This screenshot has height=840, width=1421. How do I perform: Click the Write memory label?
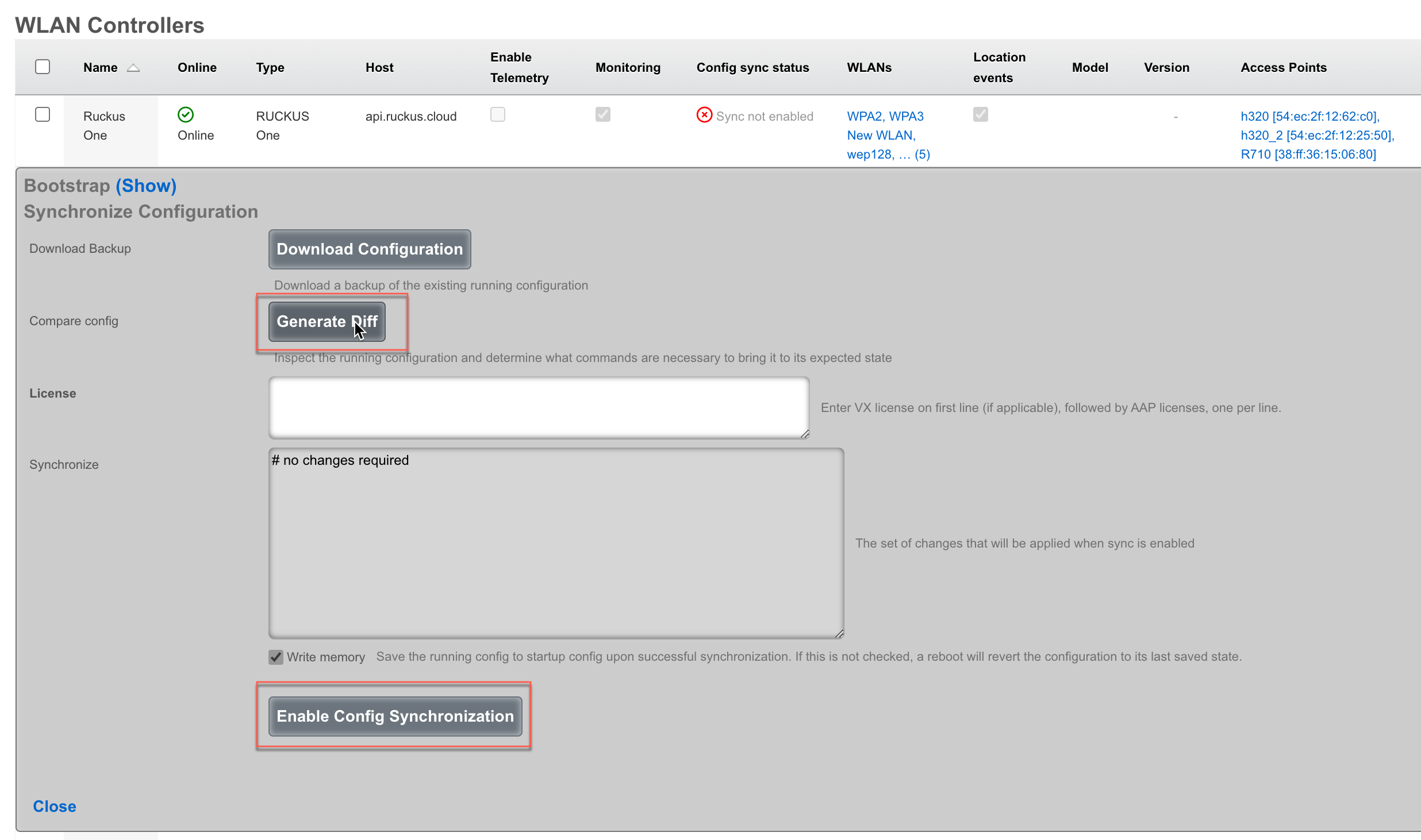(326, 657)
